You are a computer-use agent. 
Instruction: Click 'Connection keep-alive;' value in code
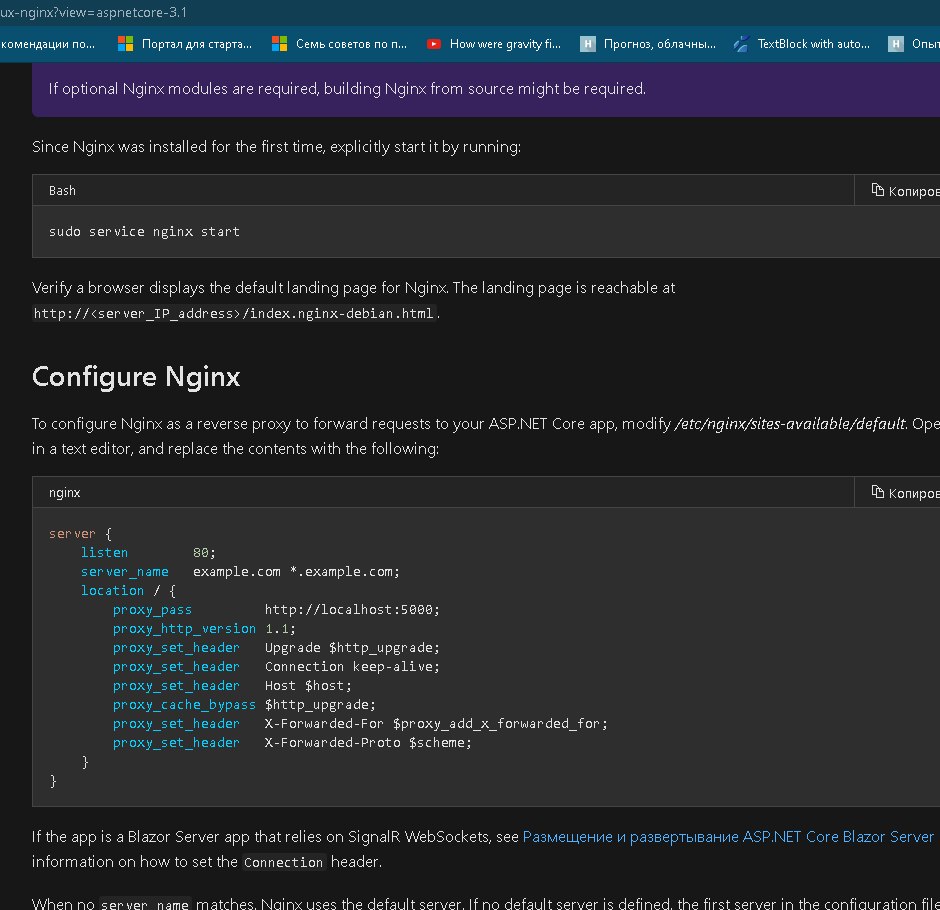coord(352,667)
